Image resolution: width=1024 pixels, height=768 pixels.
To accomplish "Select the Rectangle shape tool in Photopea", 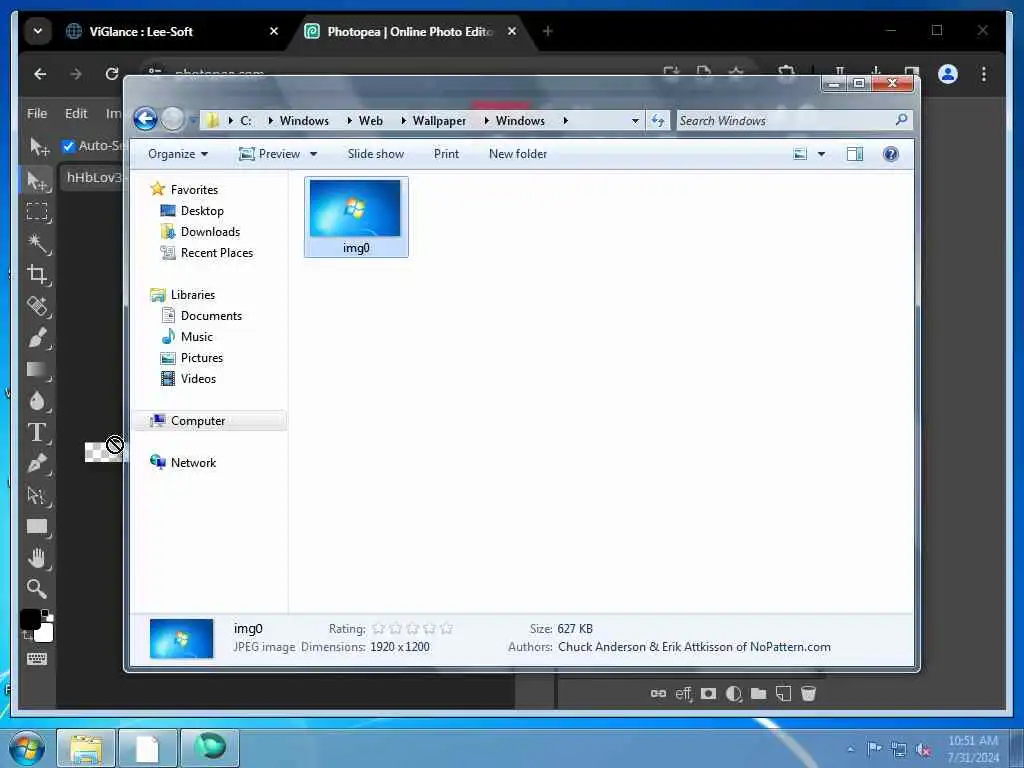I will (x=38, y=527).
